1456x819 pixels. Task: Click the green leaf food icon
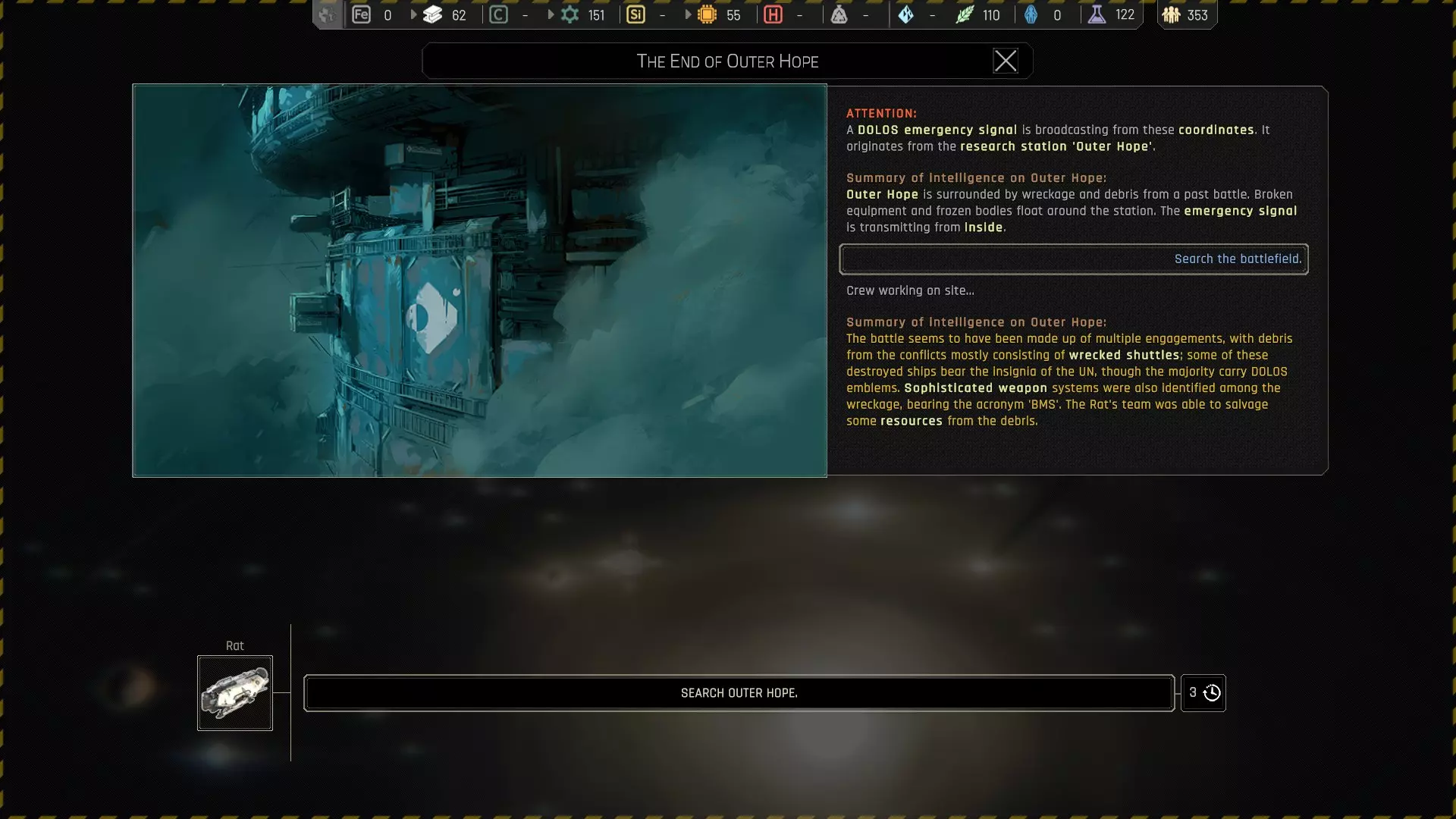pyautogui.click(x=964, y=14)
